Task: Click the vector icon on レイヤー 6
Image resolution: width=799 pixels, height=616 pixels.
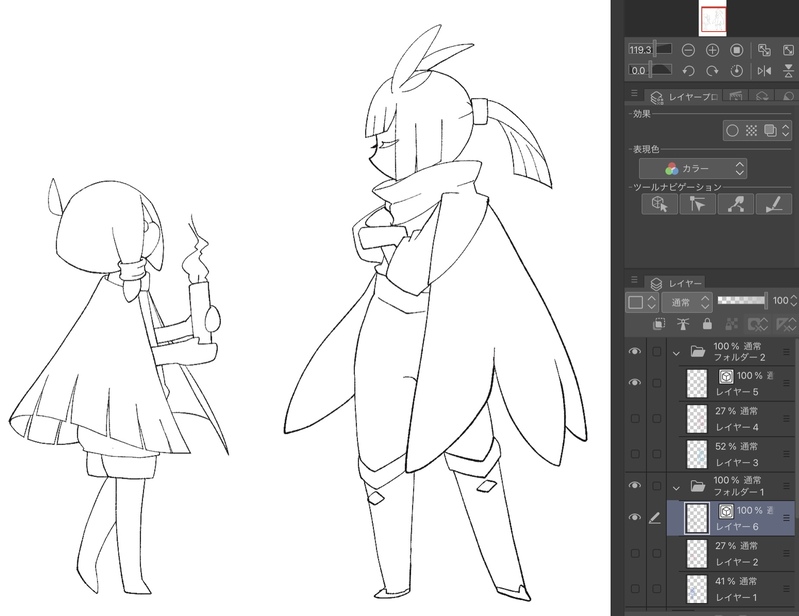Action: pyautogui.click(x=726, y=511)
